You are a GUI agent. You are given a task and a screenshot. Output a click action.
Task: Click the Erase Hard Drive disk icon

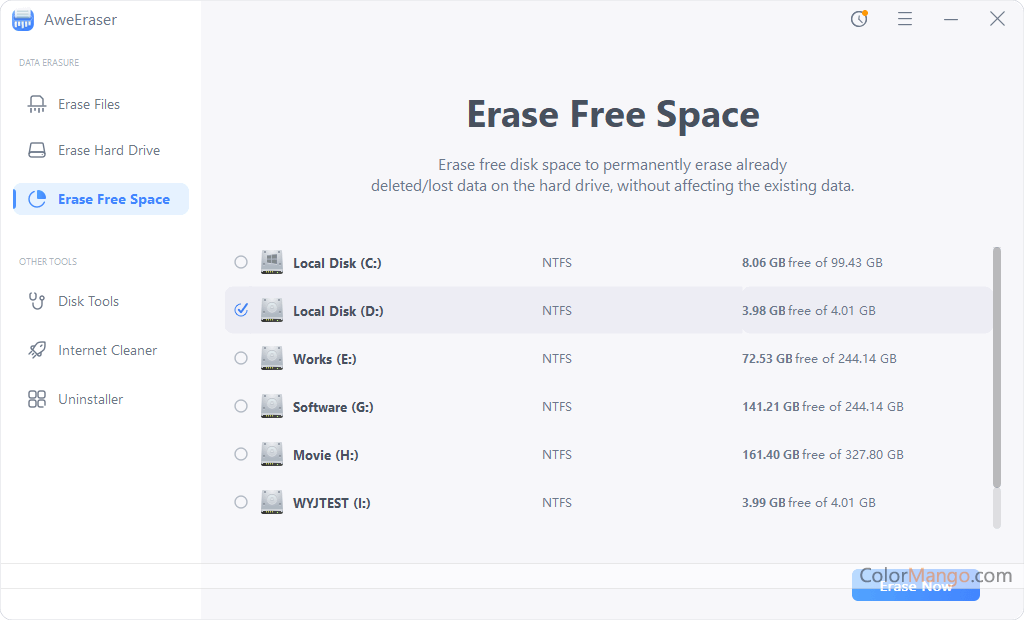pyautogui.click(x=37, y=150)
